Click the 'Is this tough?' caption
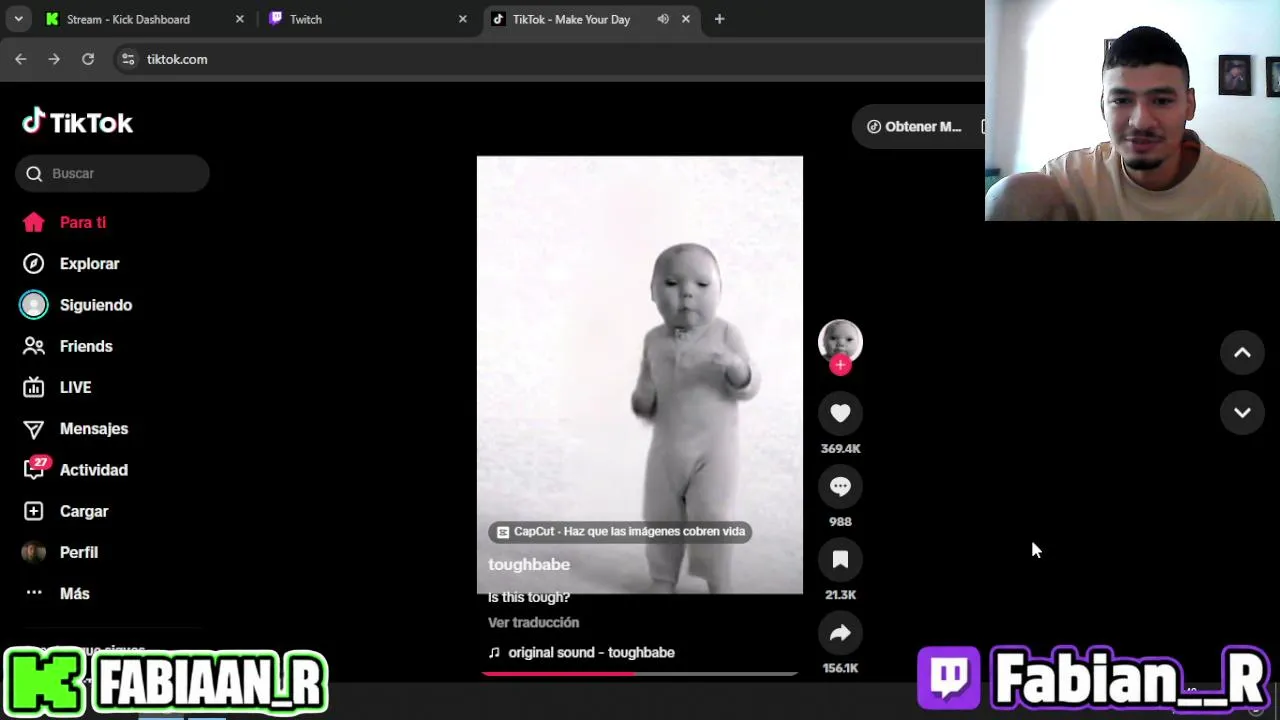This screenshot has height=720, width=1280. (529, 597)
